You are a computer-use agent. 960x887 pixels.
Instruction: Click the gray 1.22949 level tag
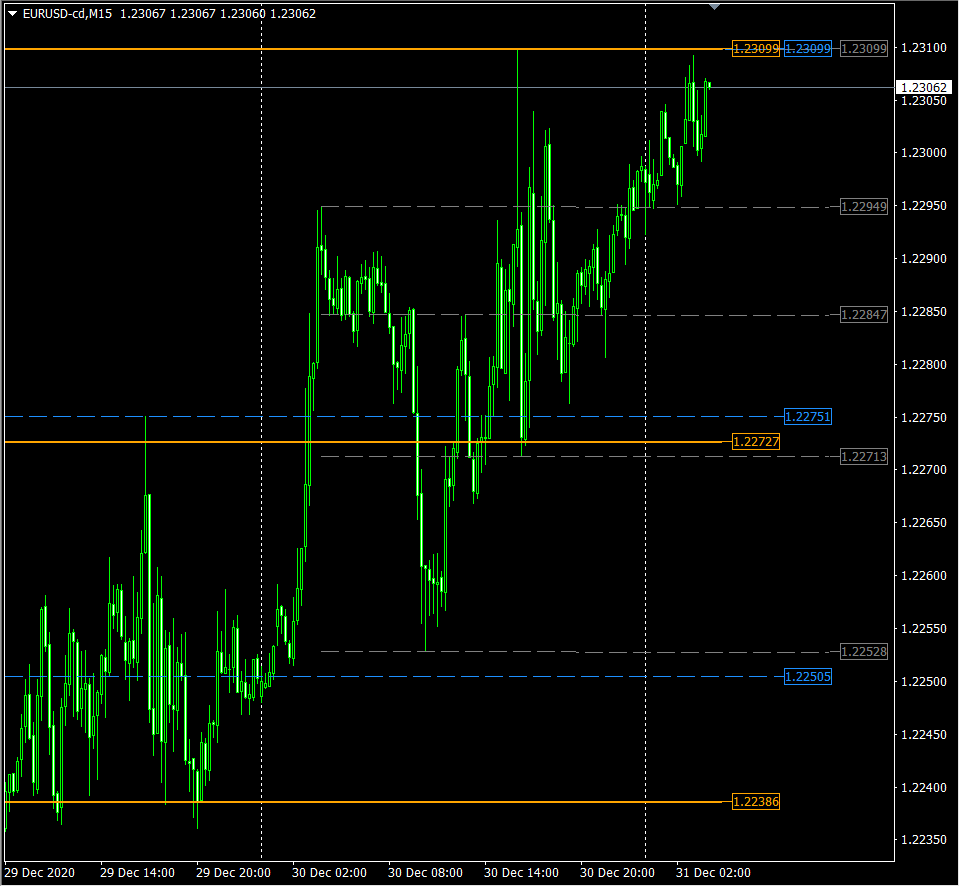[x=864, y=207]
